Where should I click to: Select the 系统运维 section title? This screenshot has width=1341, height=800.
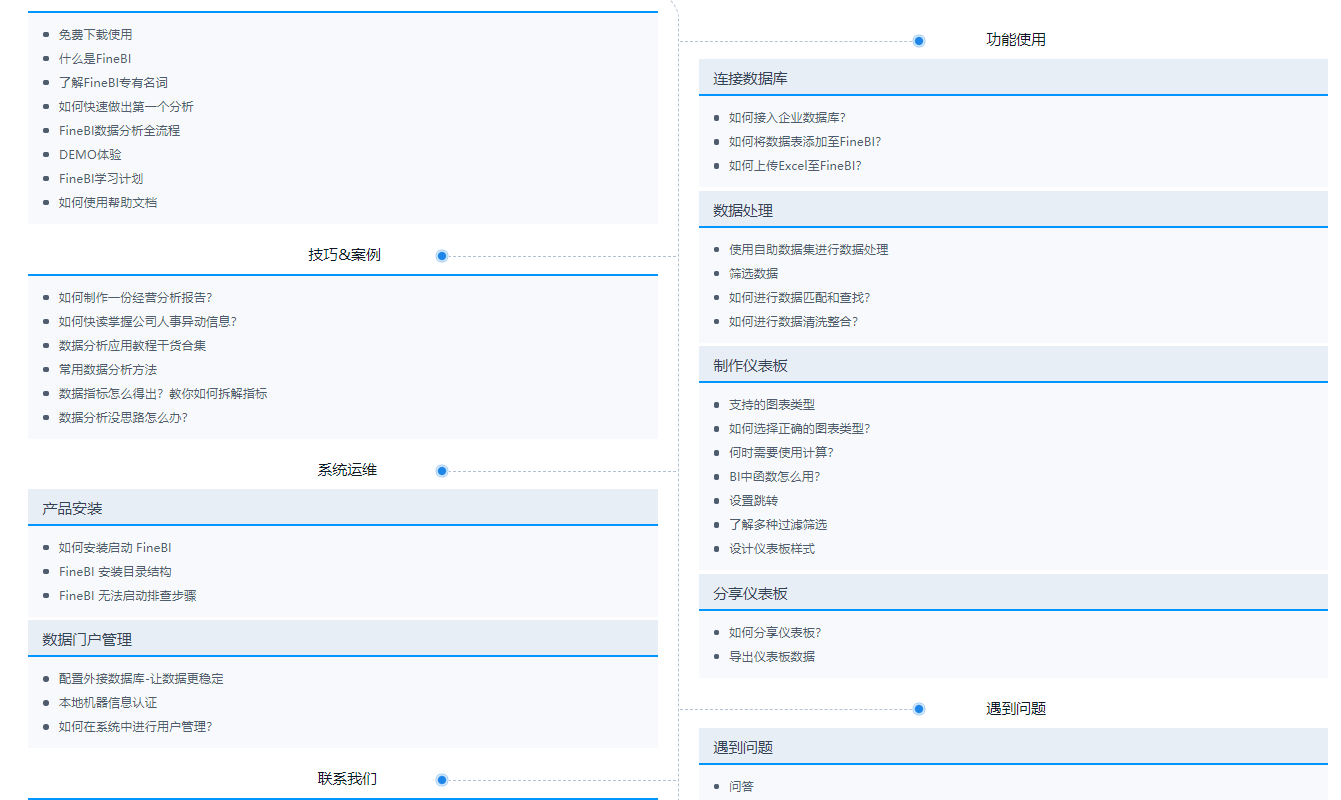tap(347, 470)
